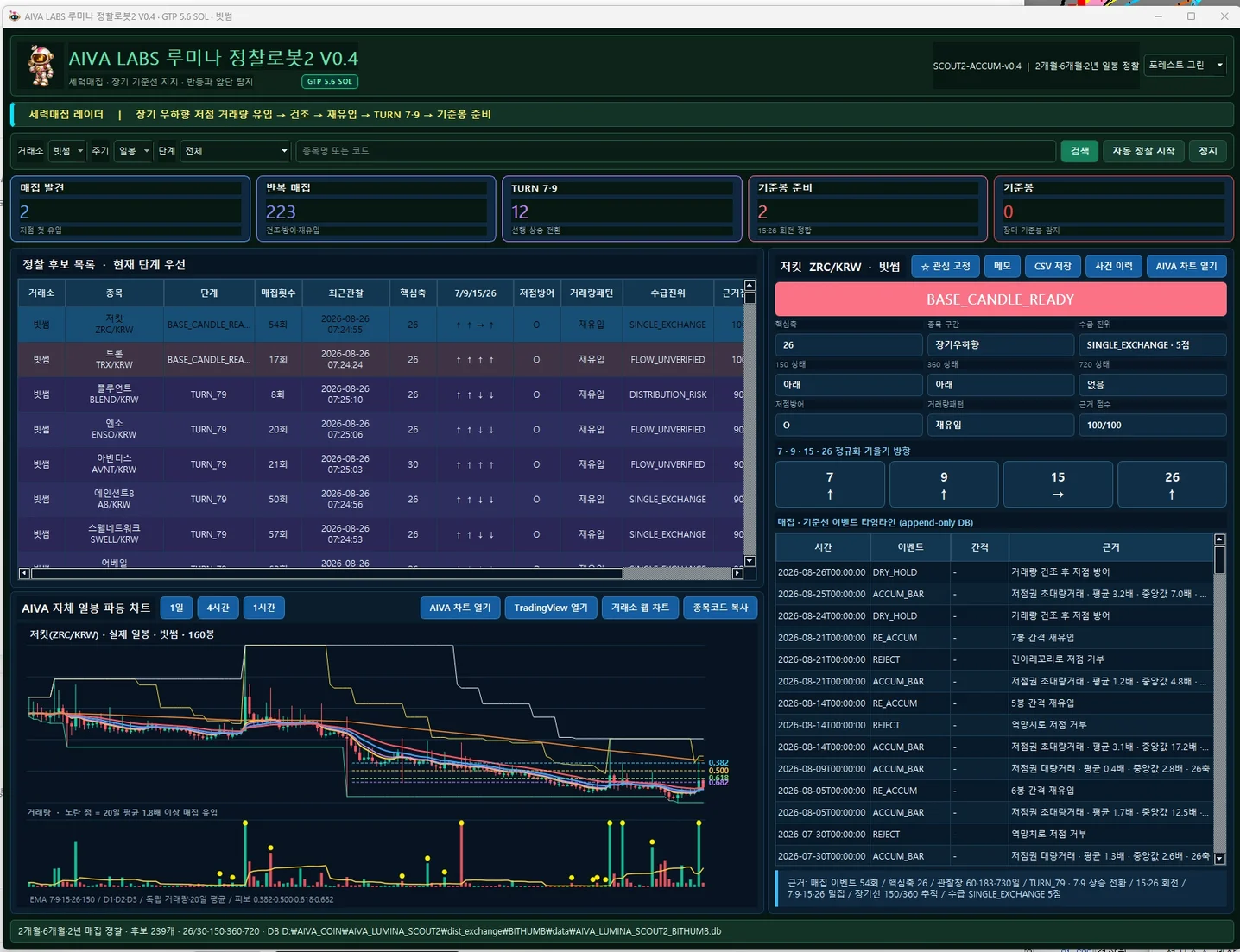This screenshot has width=1240, height=952.
Task: Select the 스웰네트워크 SWELL/KRW row
Action: tap(380, 534)
